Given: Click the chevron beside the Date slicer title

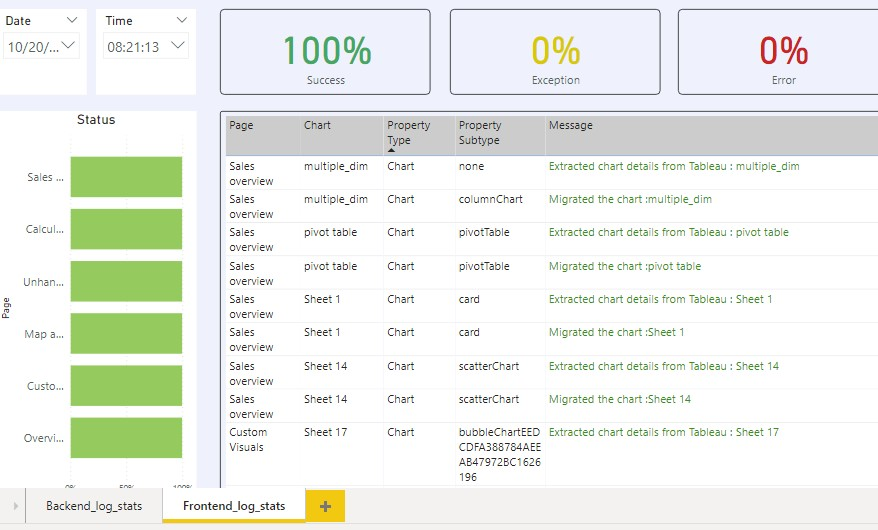Looking at the screenshot, I should pyautogui.click(x=72, y=21).
